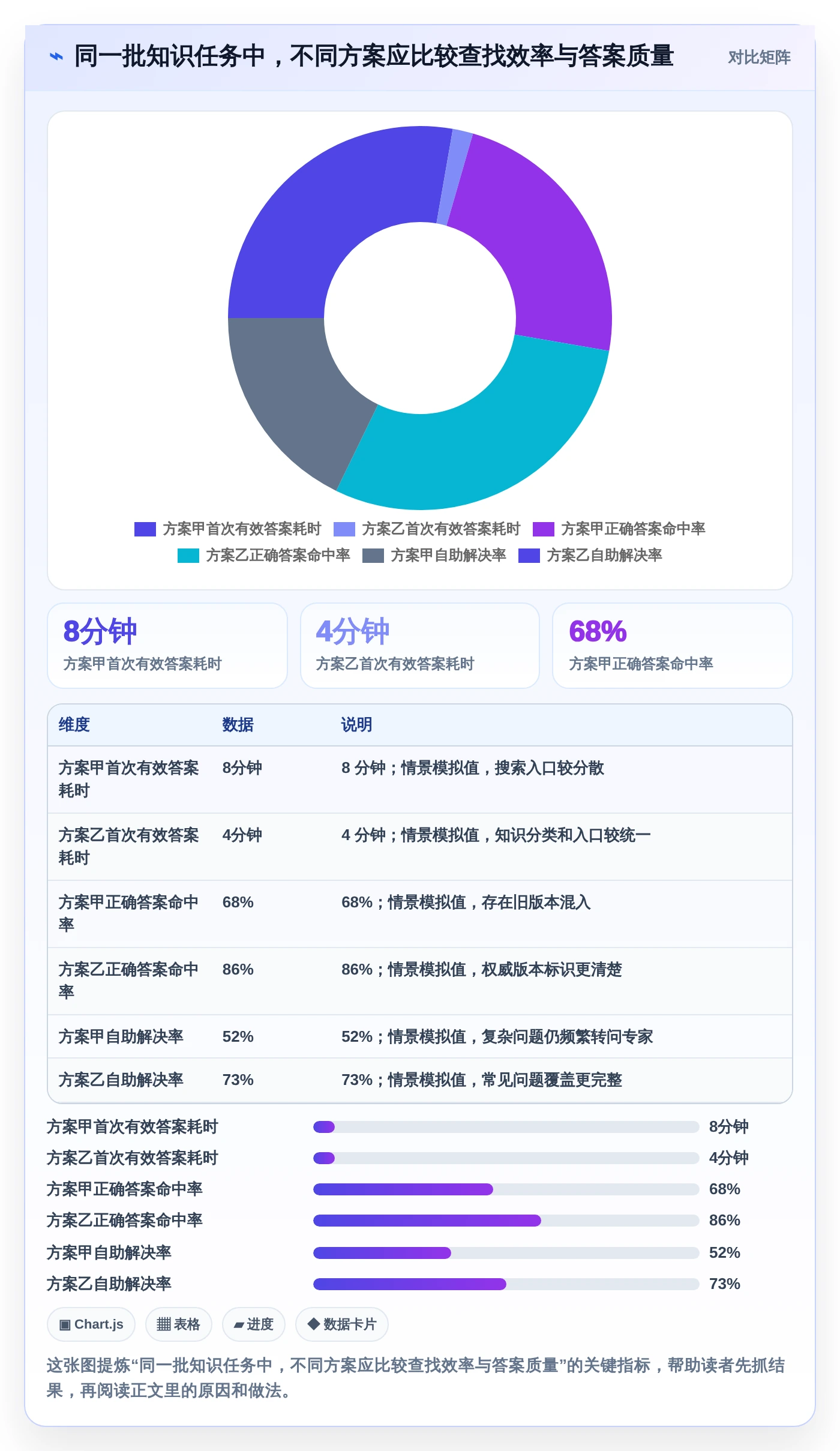
Task: Click the 维度 column header
Action: [74, 725]
